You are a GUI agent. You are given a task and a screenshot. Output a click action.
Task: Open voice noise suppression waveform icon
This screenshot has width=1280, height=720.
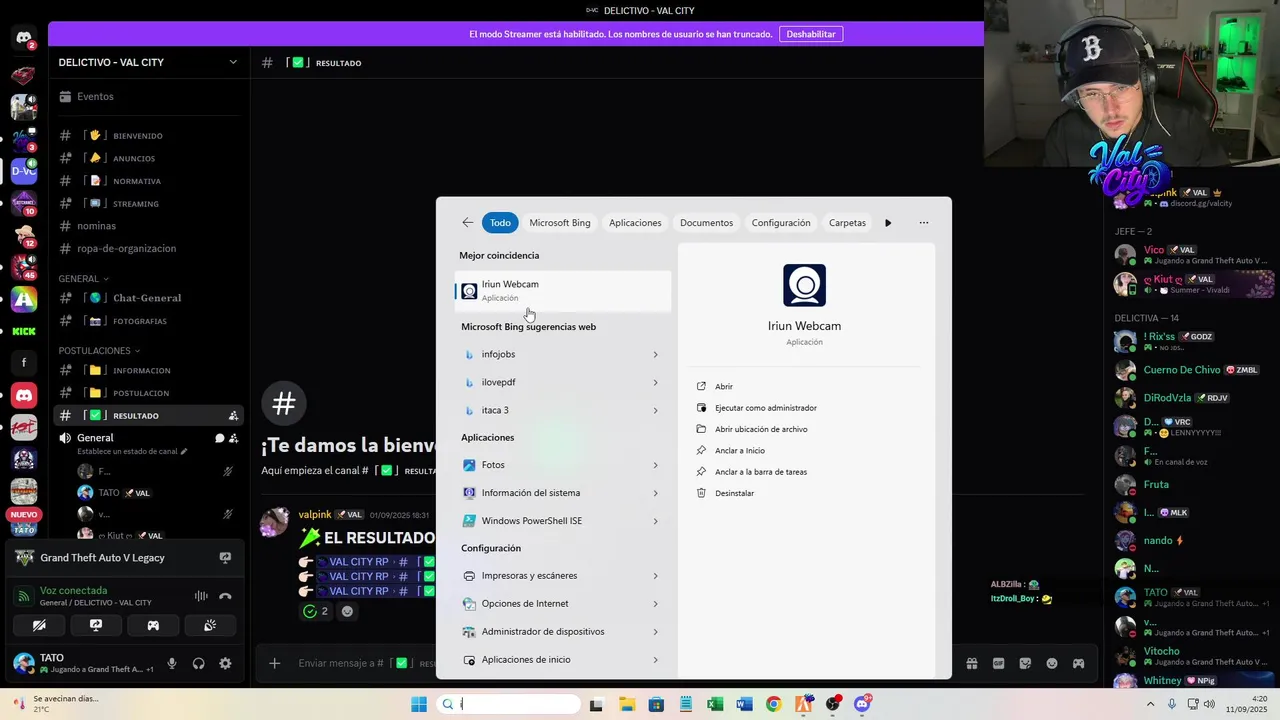coord(201,596)
